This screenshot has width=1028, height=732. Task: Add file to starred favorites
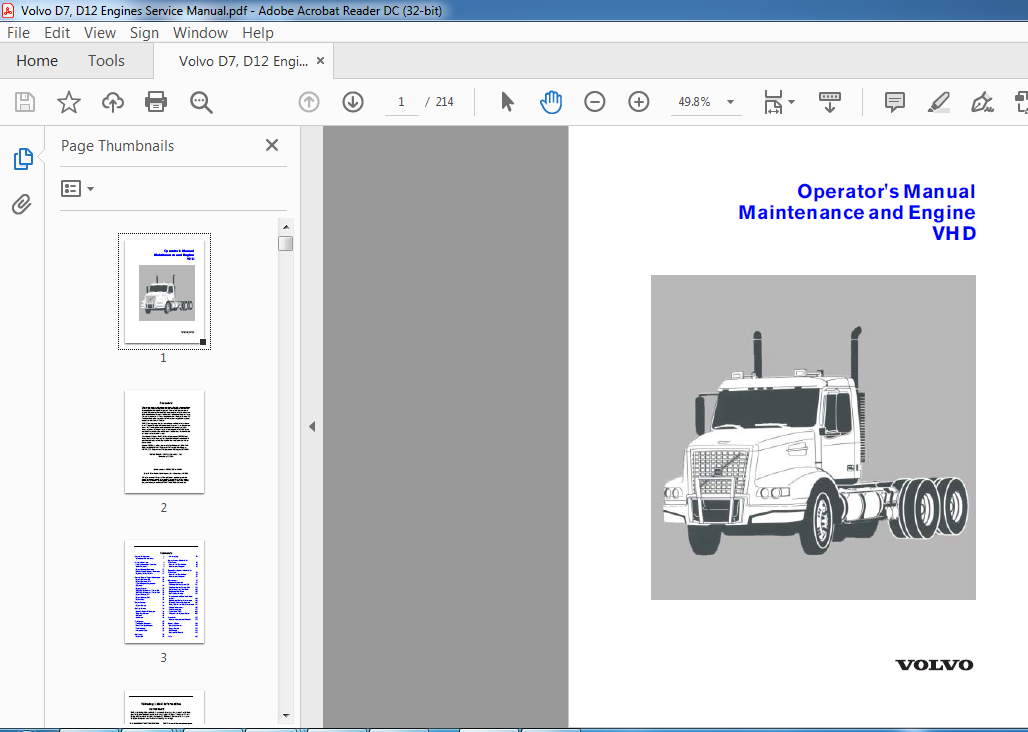click(x=69, y=102)
